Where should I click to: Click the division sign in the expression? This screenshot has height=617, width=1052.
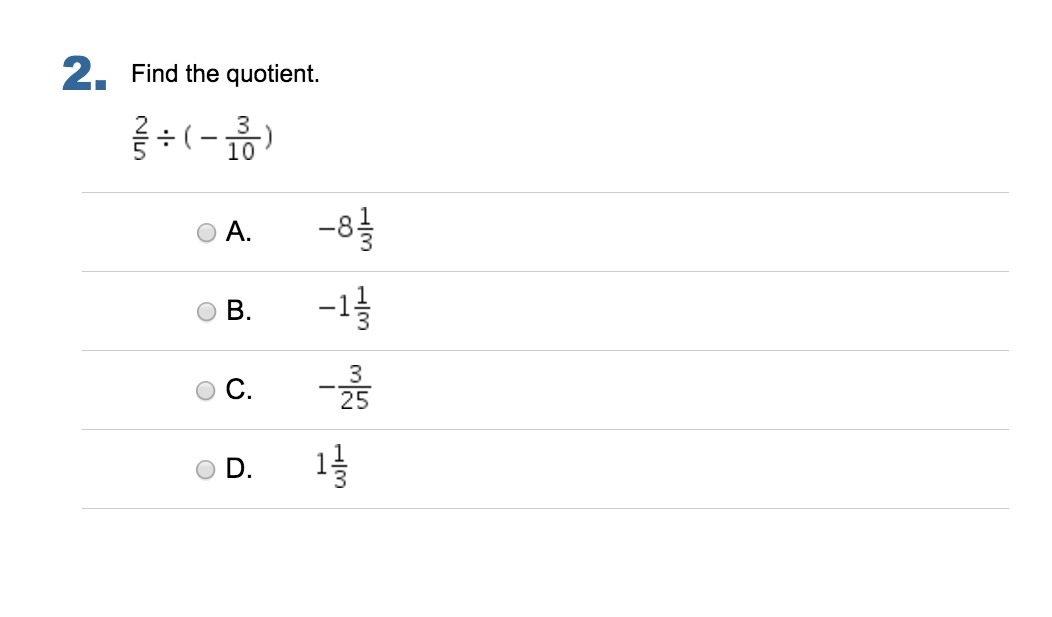point(166,139)
